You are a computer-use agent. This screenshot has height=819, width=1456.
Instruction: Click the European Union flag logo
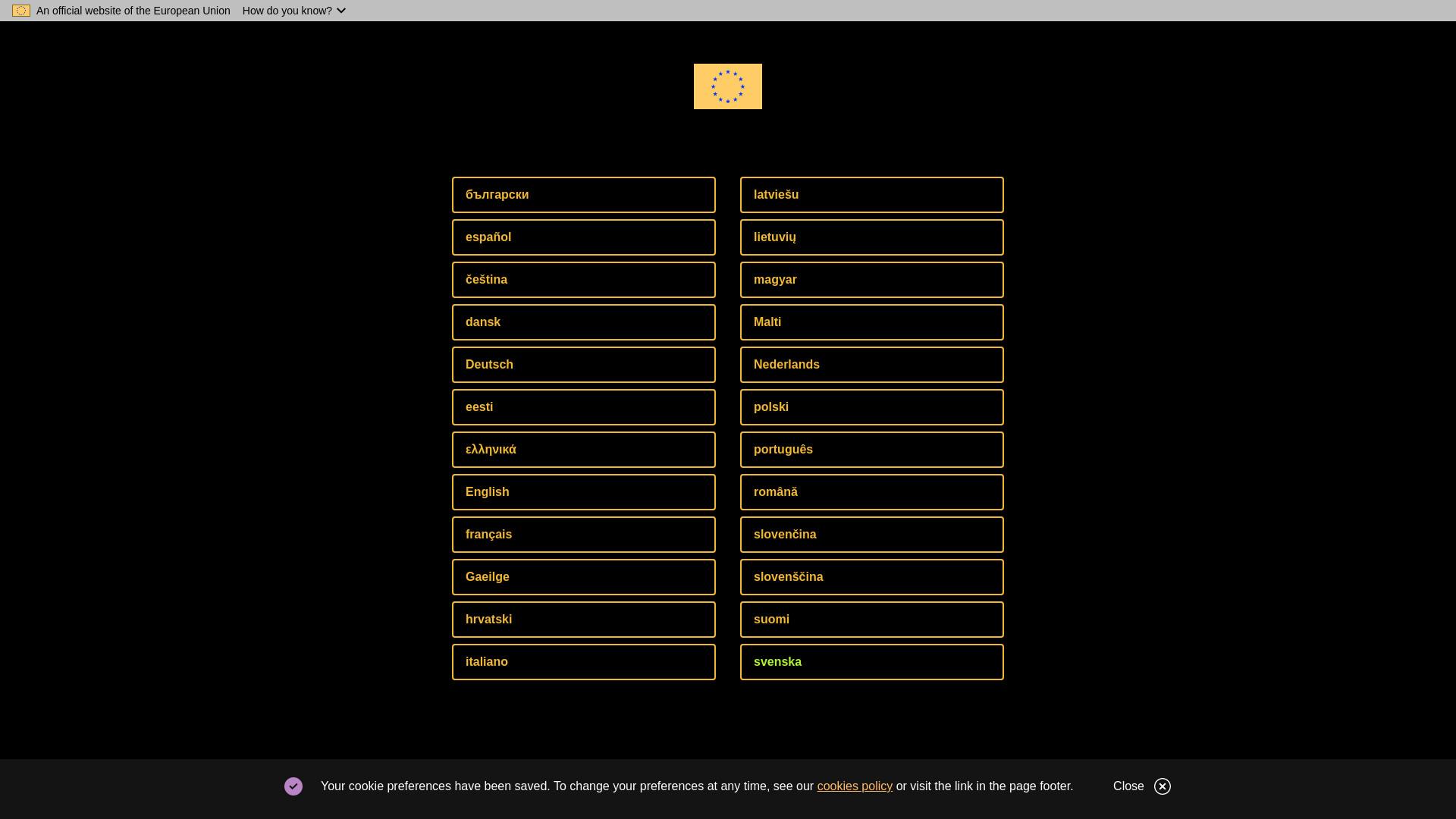pyautogui.click(x=728, y=86)
